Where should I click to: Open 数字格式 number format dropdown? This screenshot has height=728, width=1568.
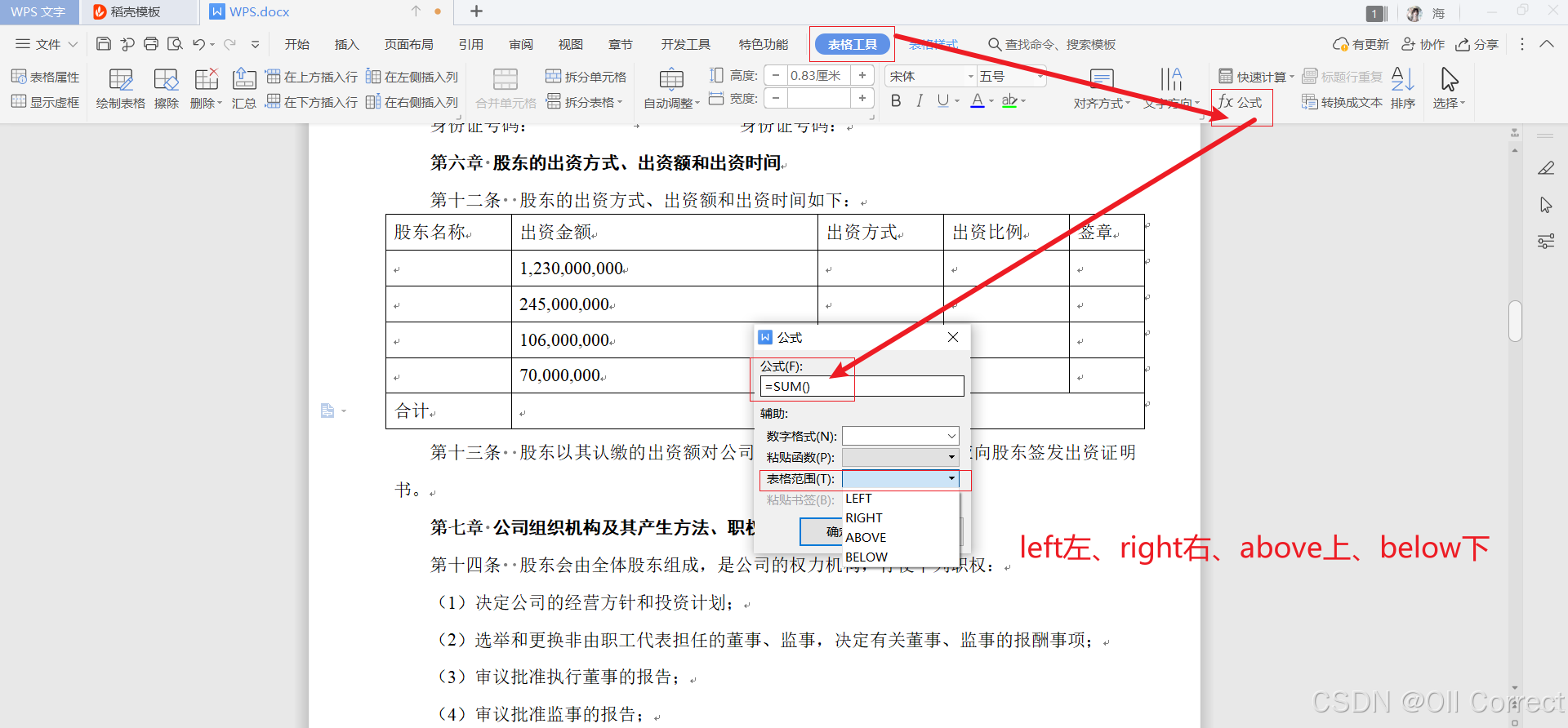(x=901, y=436)
